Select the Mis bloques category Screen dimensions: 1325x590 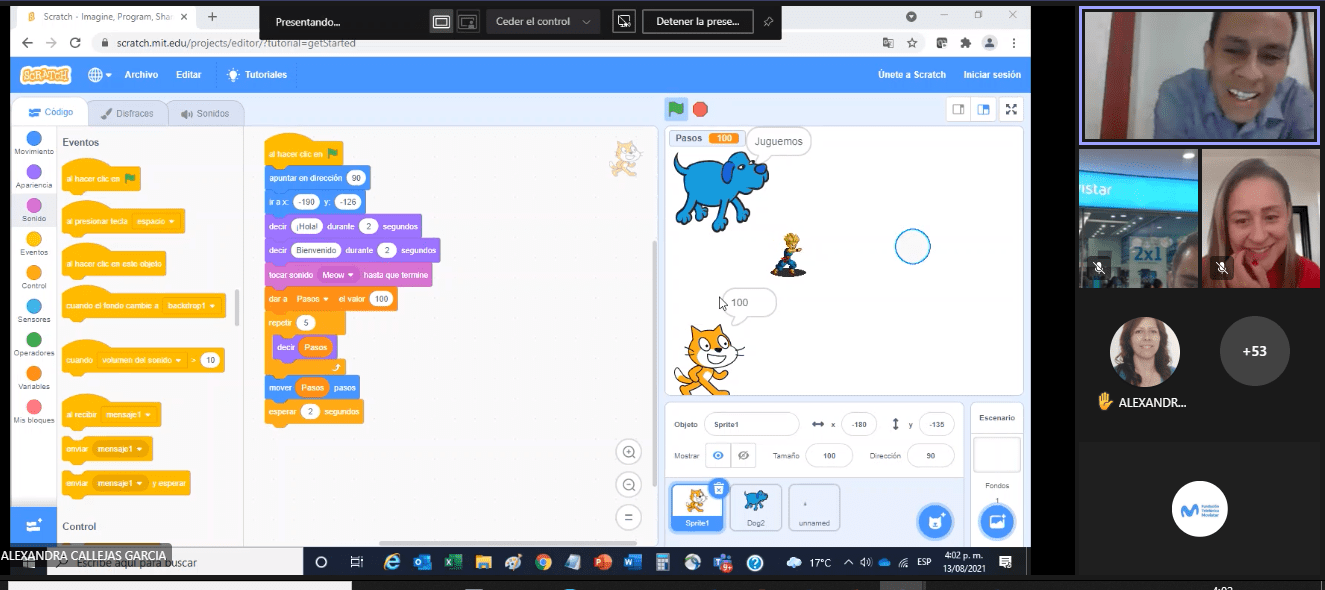coord(34,412)
